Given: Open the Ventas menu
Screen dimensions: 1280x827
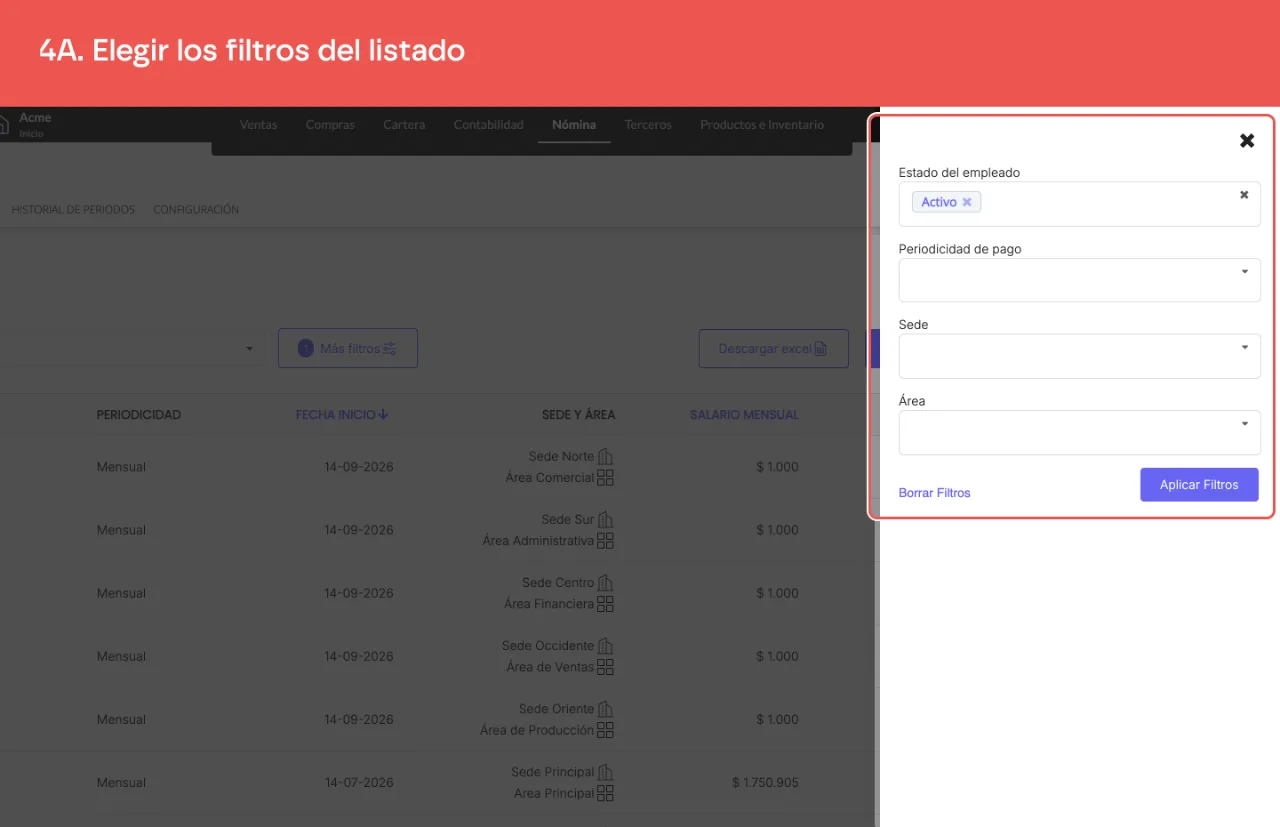Looking at the screenshot, I should click(x=258, y=125).
